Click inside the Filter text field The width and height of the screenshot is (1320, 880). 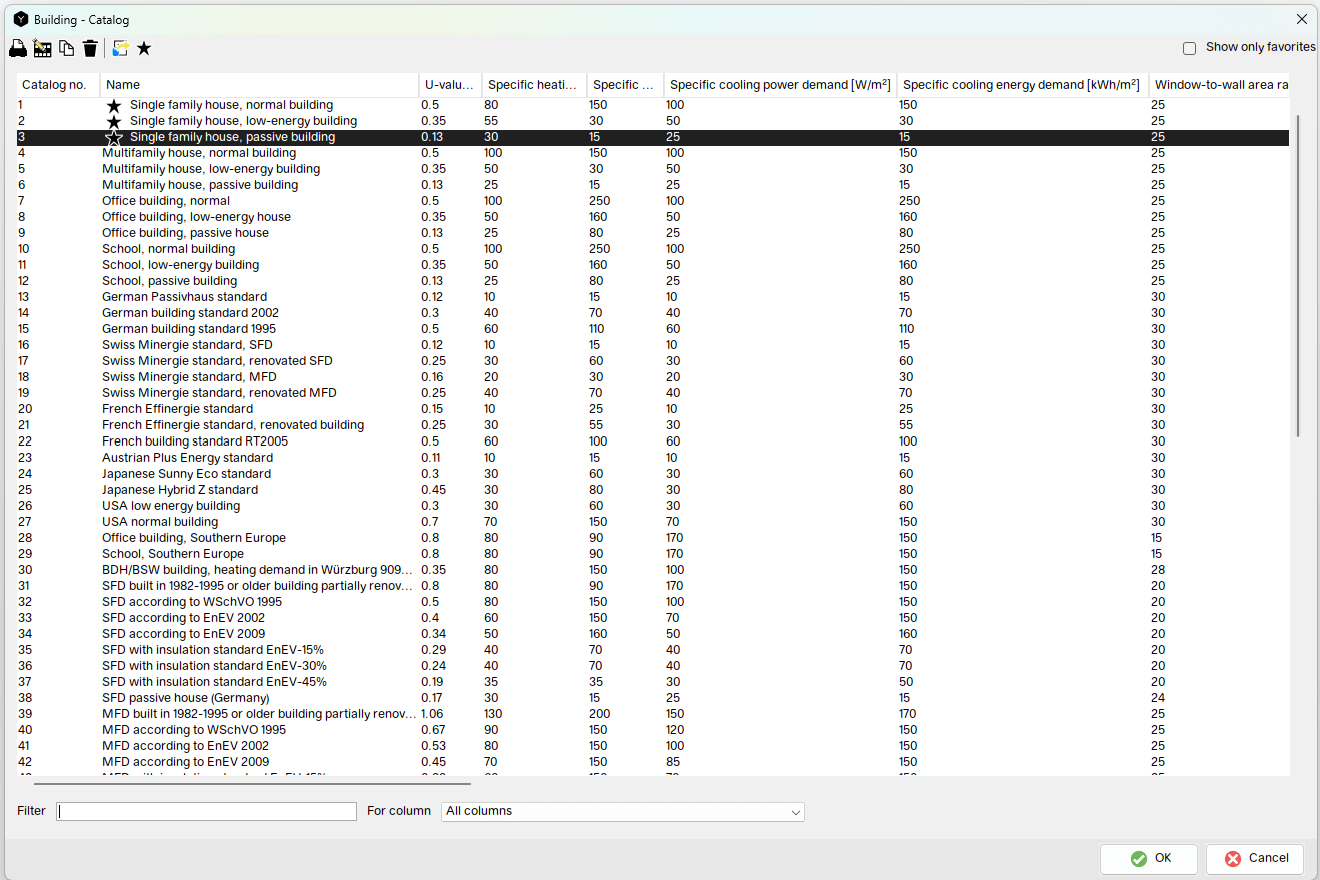pyautogui.click(x=205, y=811)
